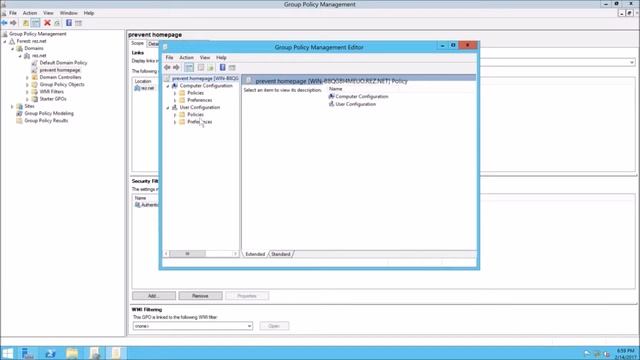Select Group Policy Results node
The image size is (640, 360).
[46, 121]
